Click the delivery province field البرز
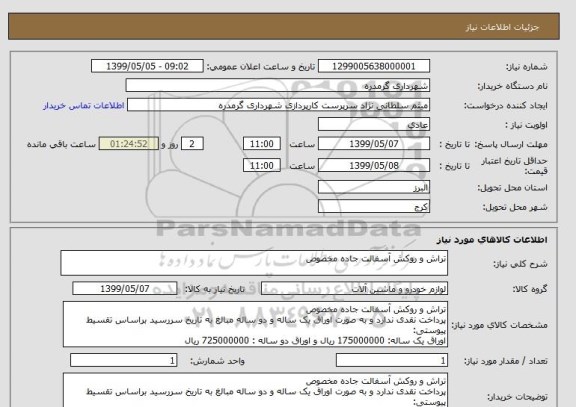Screen dimensions: 576x407 pos(374,187)
